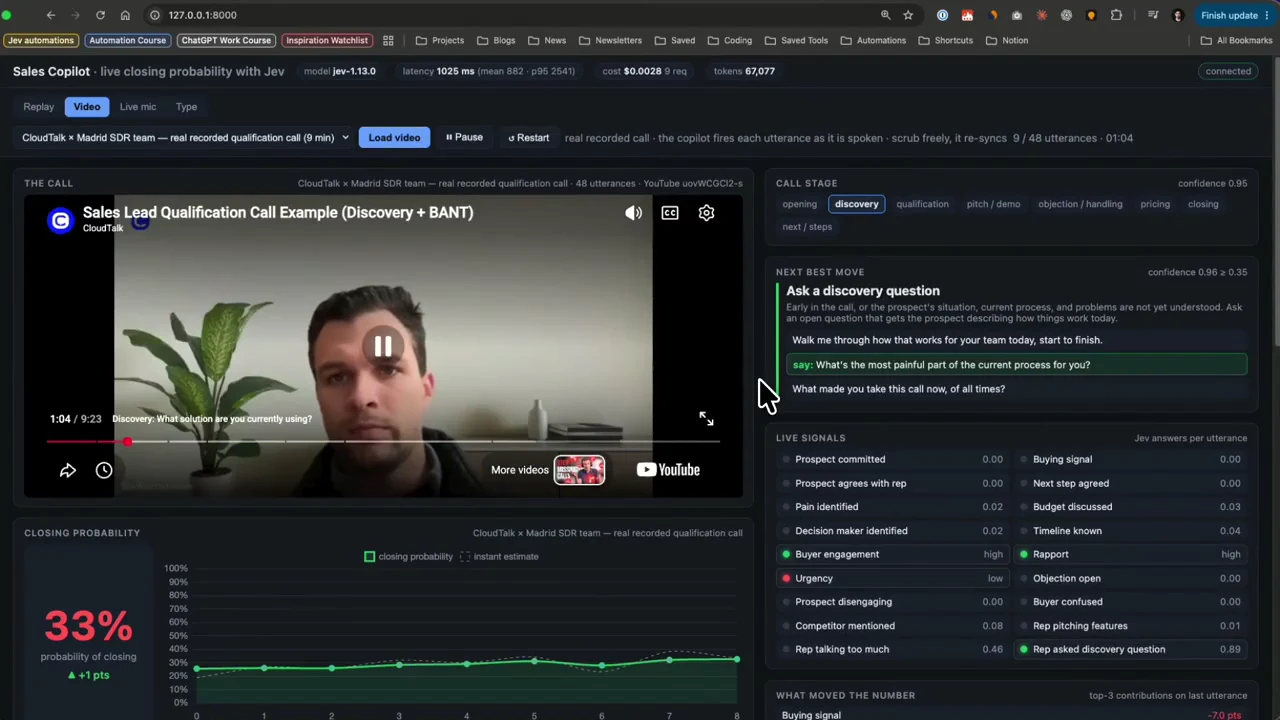Select the qualification call stage
Image resolution: width=1280 pixels, height=720 pixels.
pyautogui.click(x=922, y=204)
